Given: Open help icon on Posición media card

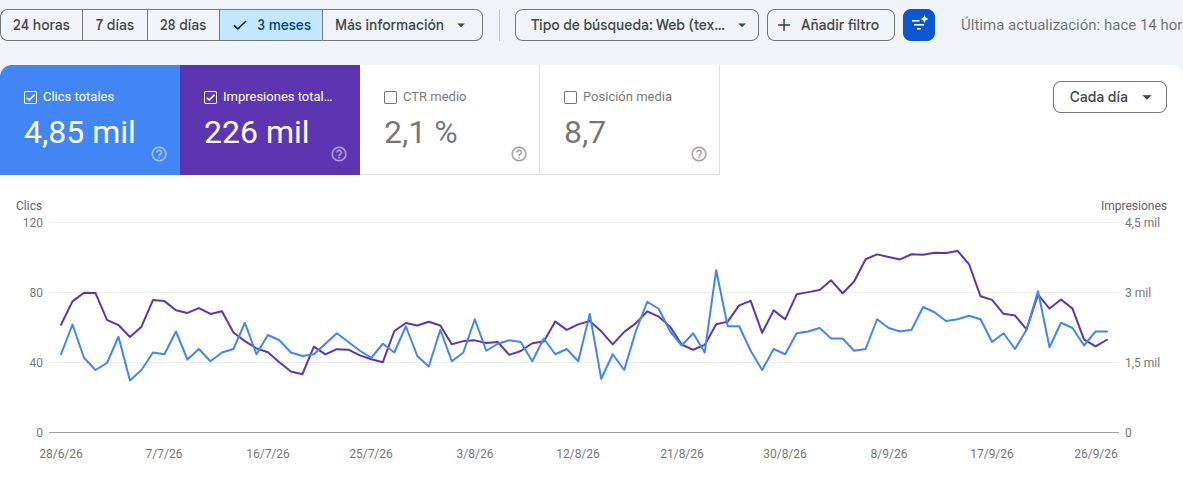Looking at the screenshot, I should [699, 154].
